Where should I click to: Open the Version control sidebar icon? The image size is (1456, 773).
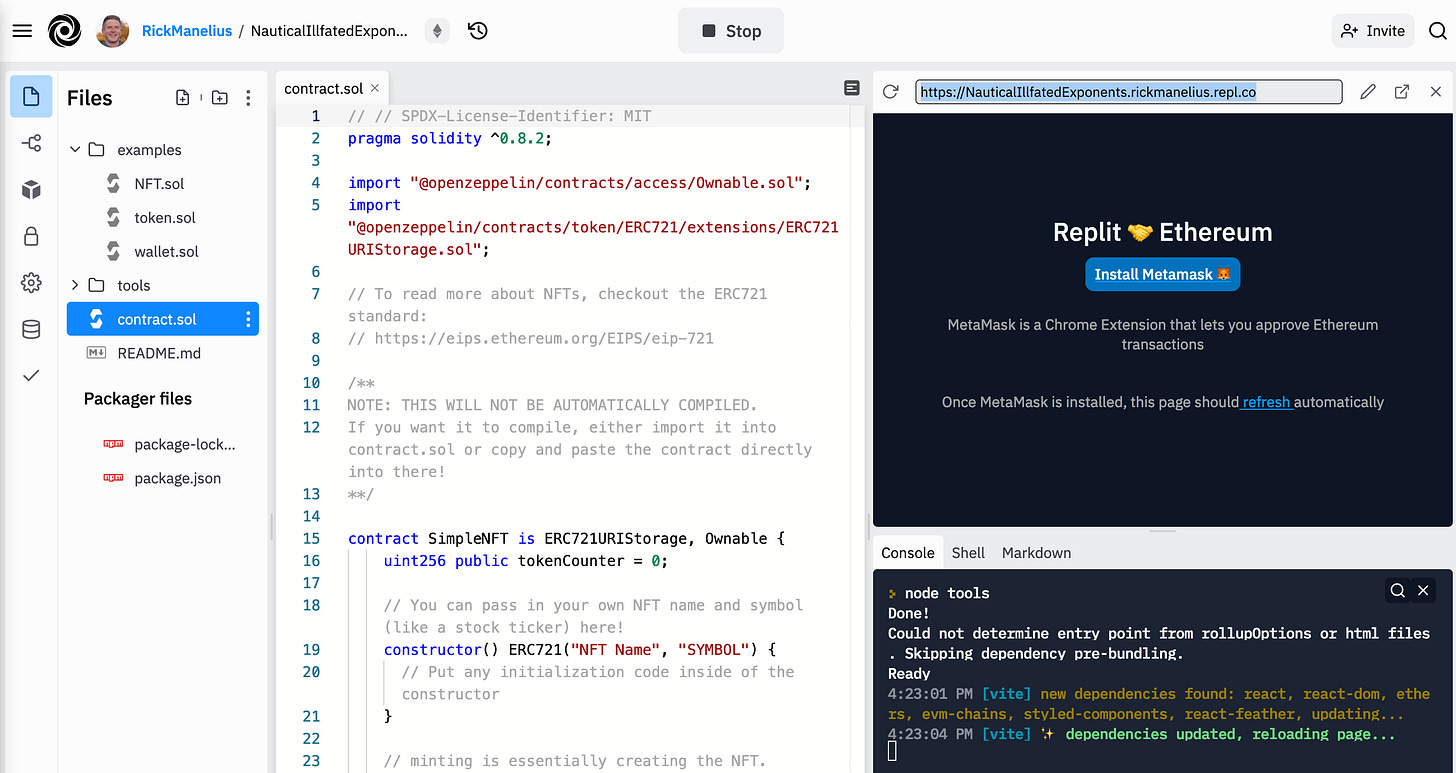tap(31, 144)
